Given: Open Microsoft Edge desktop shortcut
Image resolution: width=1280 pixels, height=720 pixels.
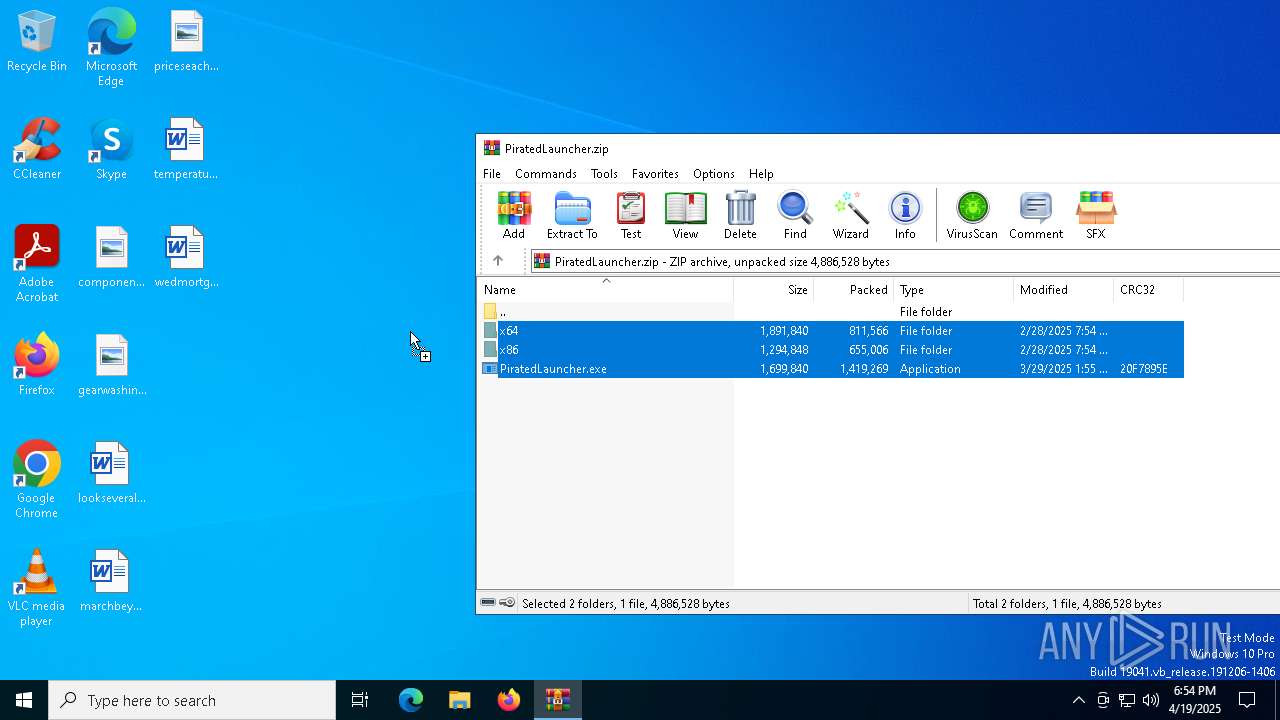Looking at the screenshot, I should [111, 48].
